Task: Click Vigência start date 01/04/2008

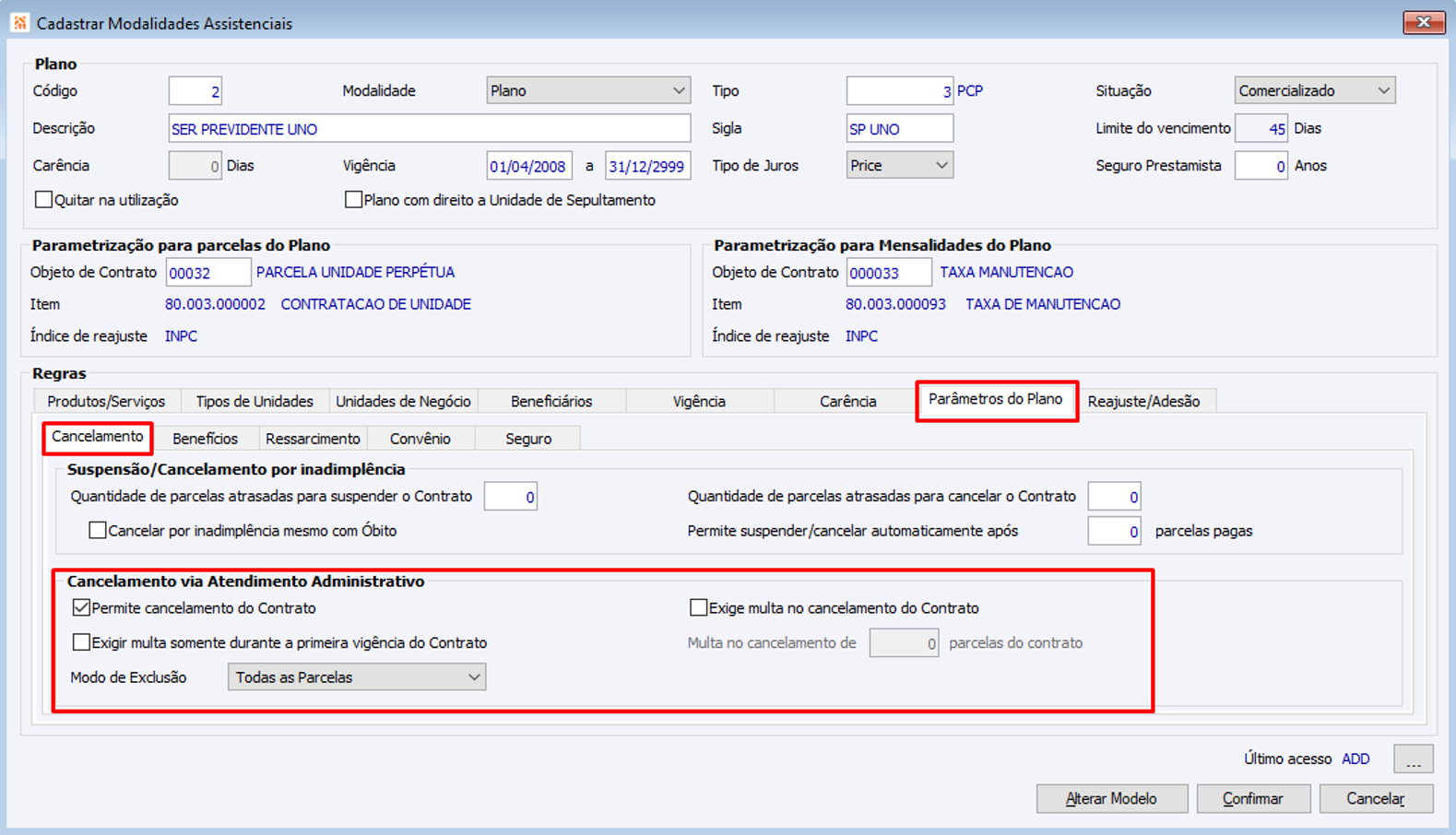Action: pos(529,165)
